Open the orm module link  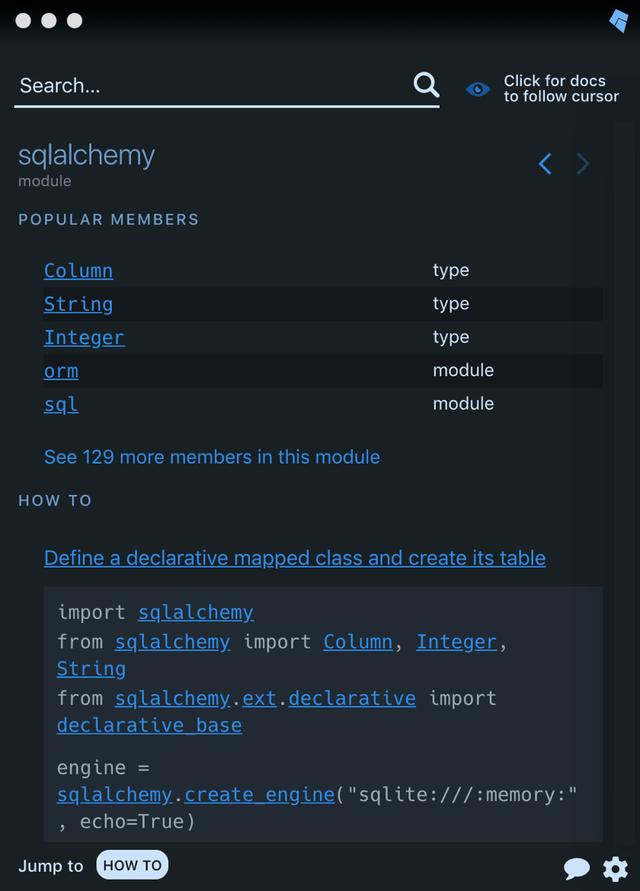pyautogui.click(x=61, y=371)
